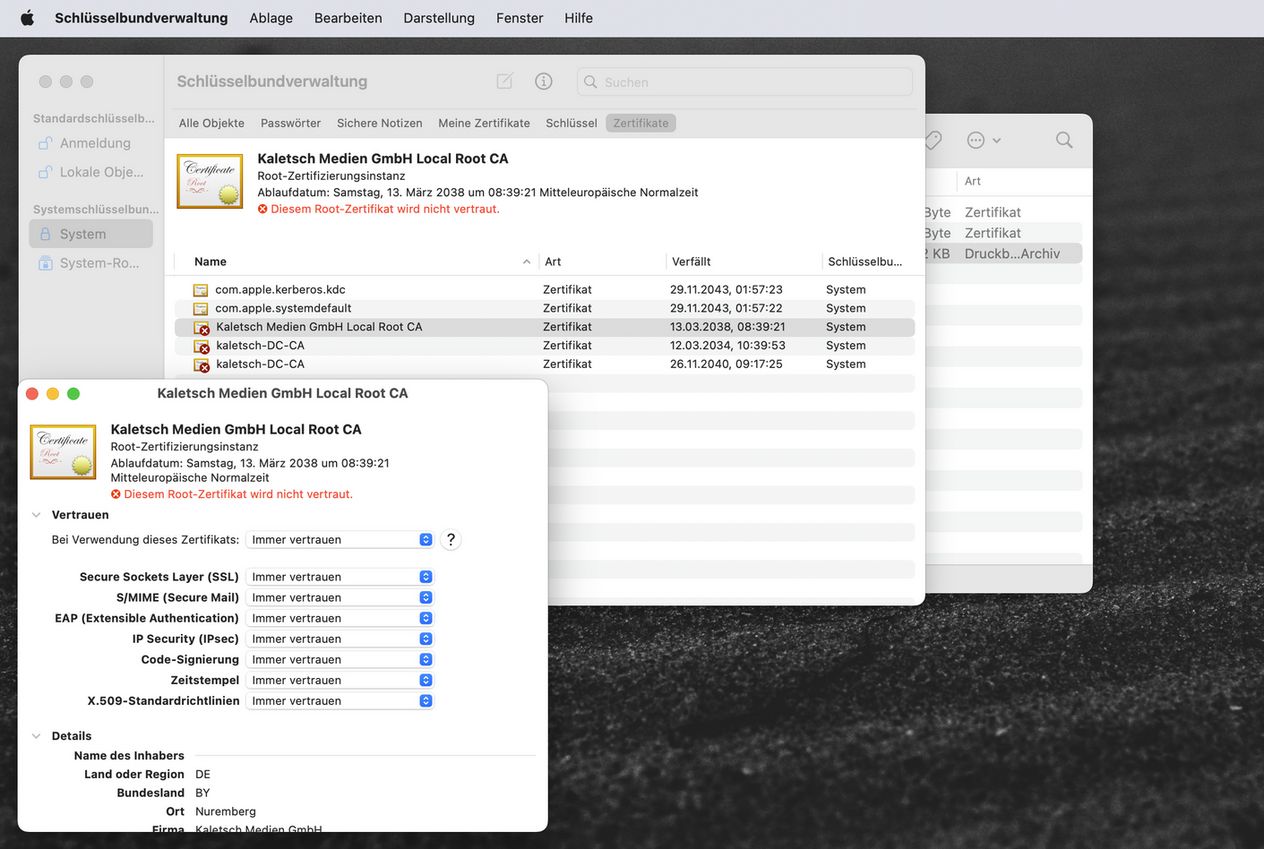1264x849 pixels.
Task: Open the Finder ellipsis action menu
Action: tap(983, 140)
